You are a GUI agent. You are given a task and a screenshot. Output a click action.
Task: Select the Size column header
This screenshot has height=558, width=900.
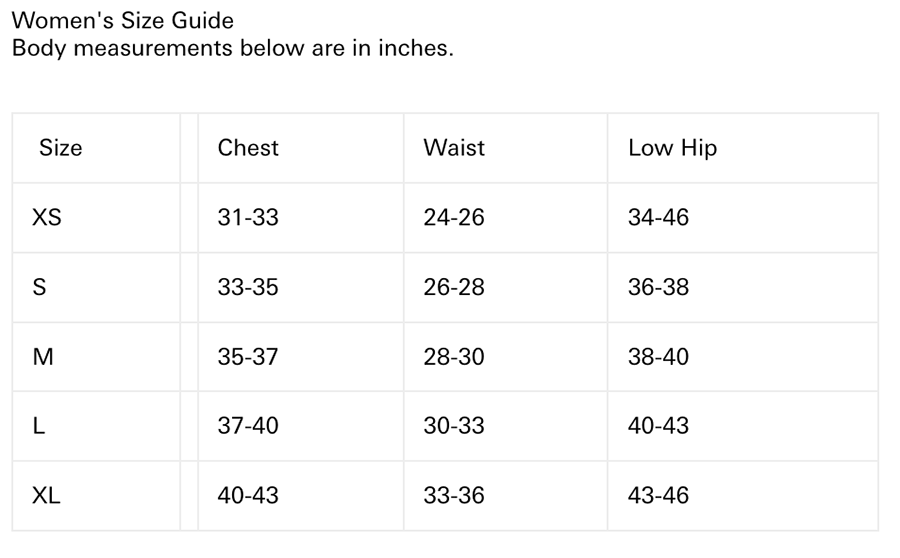(60, 148)
